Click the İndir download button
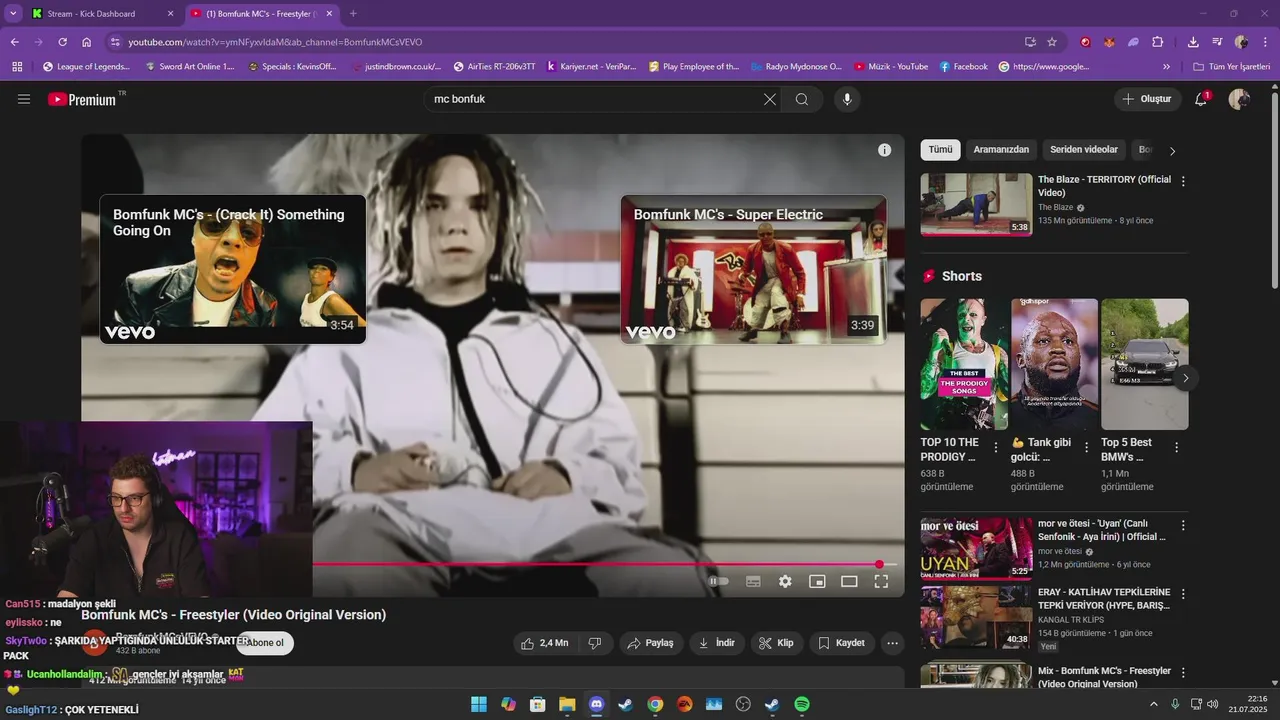This screenshot has height=720, width=1280. tap(718, 643)
